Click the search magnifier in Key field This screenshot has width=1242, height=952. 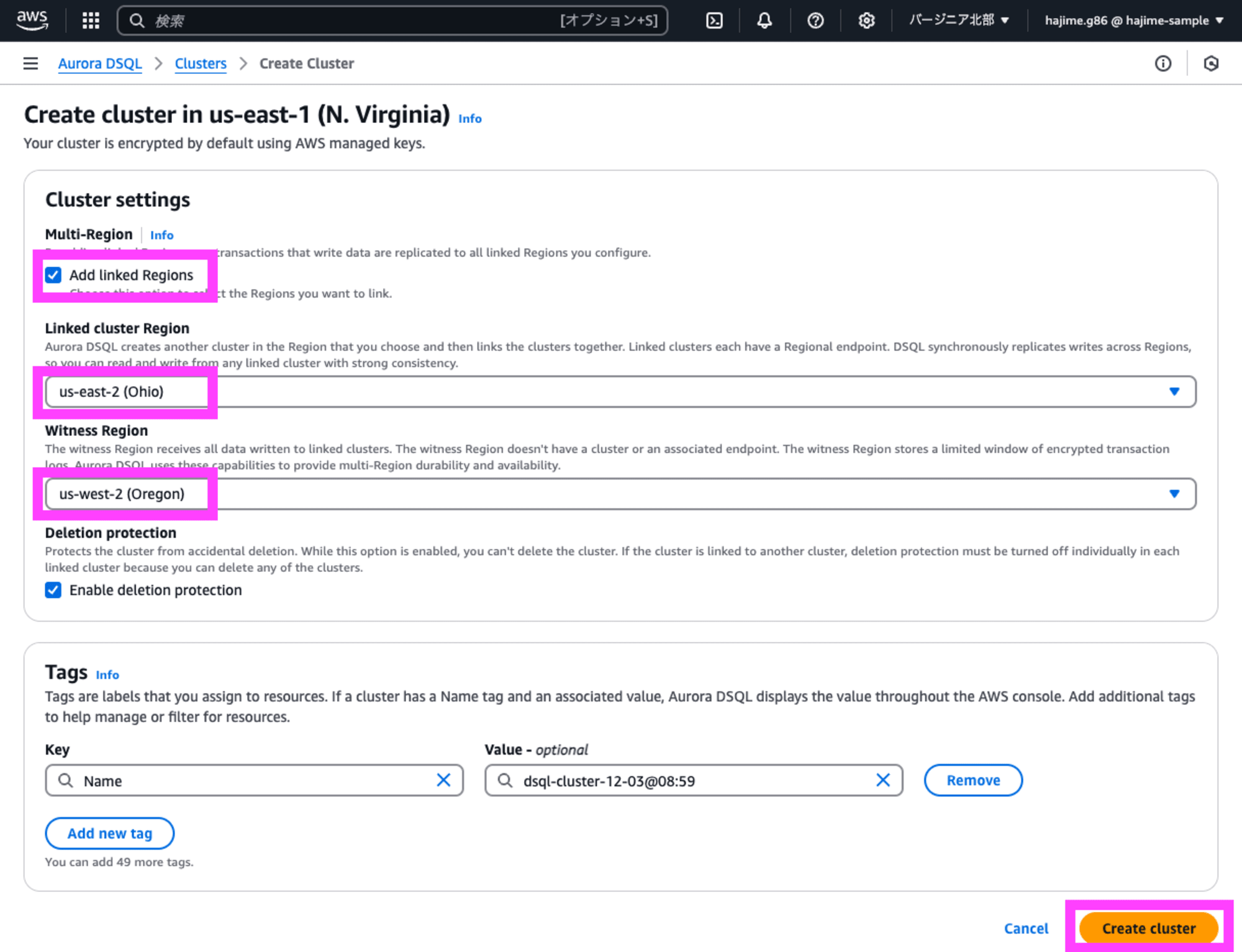[x=65, y=780]
